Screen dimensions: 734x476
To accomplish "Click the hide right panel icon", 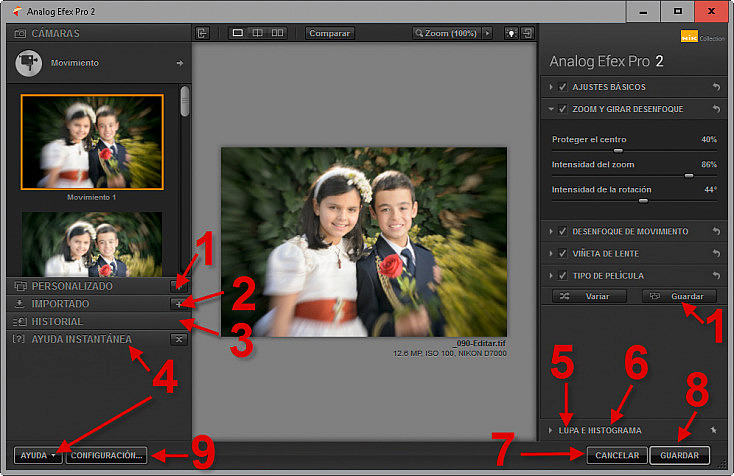I will pyautogui.click(x=528, y=33).
